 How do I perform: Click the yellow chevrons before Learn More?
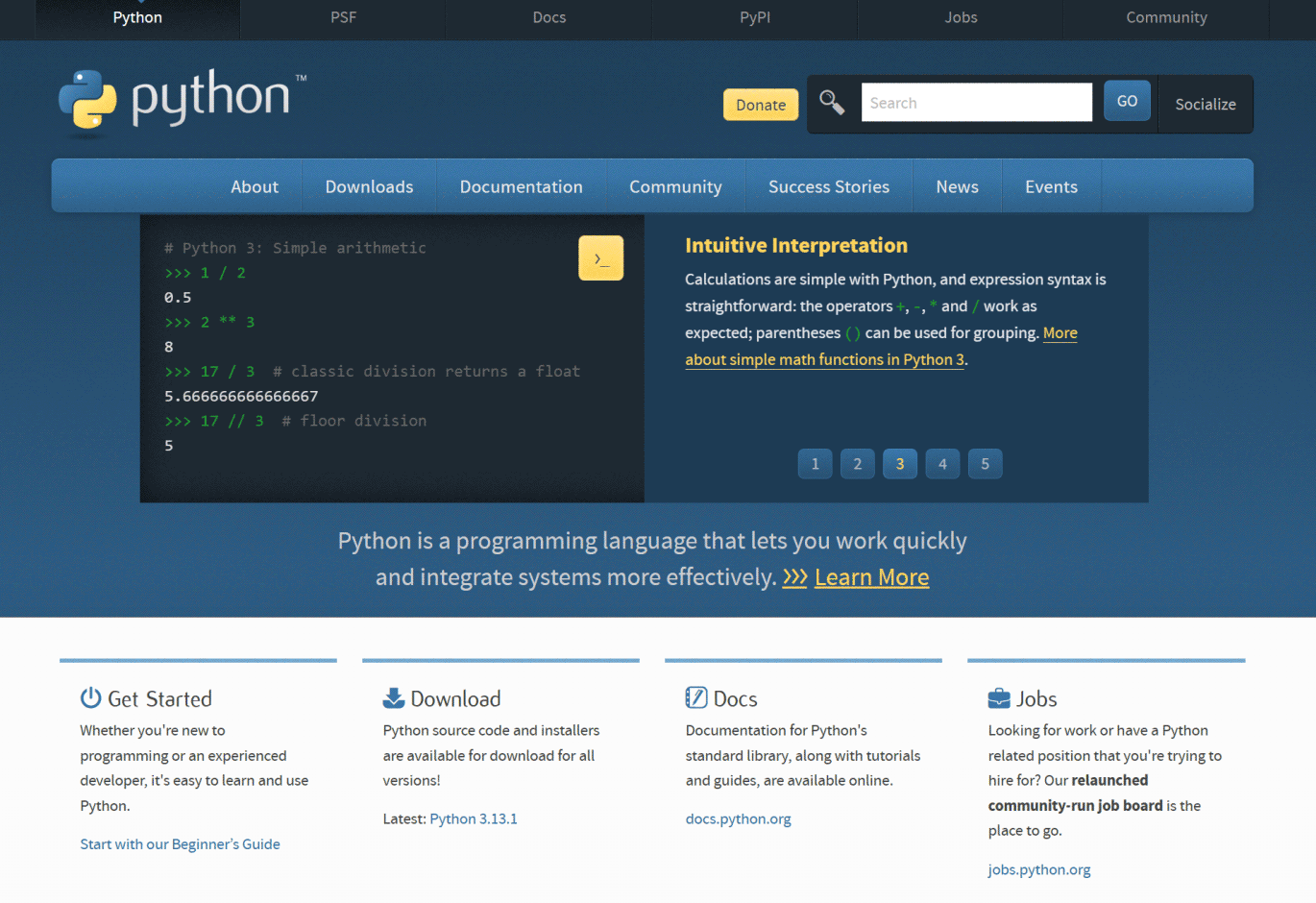tap(794, 577)
